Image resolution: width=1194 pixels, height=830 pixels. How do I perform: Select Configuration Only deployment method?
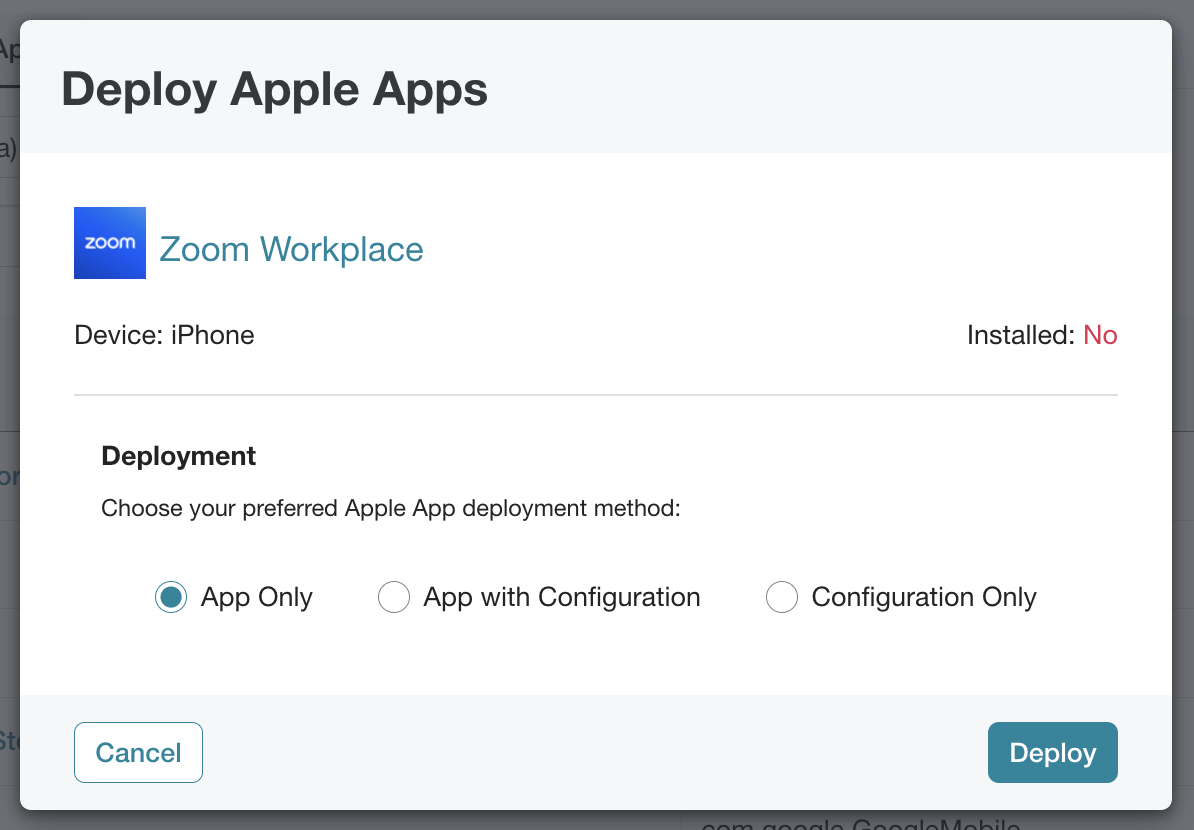click(782, 597)
